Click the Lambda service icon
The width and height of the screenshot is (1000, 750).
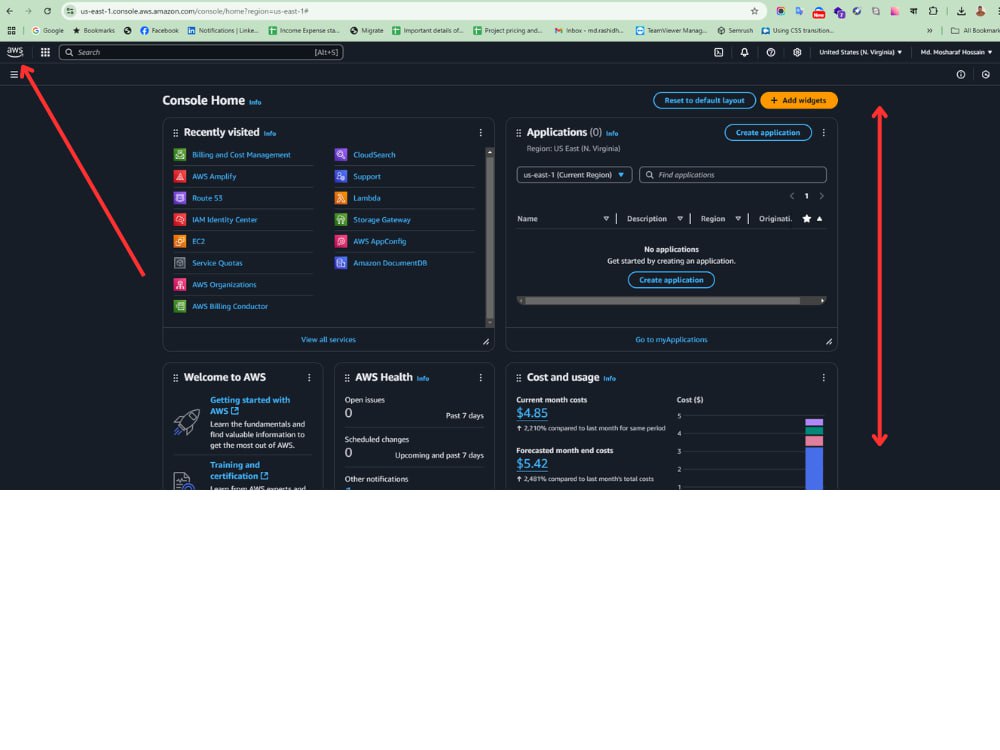341,198
